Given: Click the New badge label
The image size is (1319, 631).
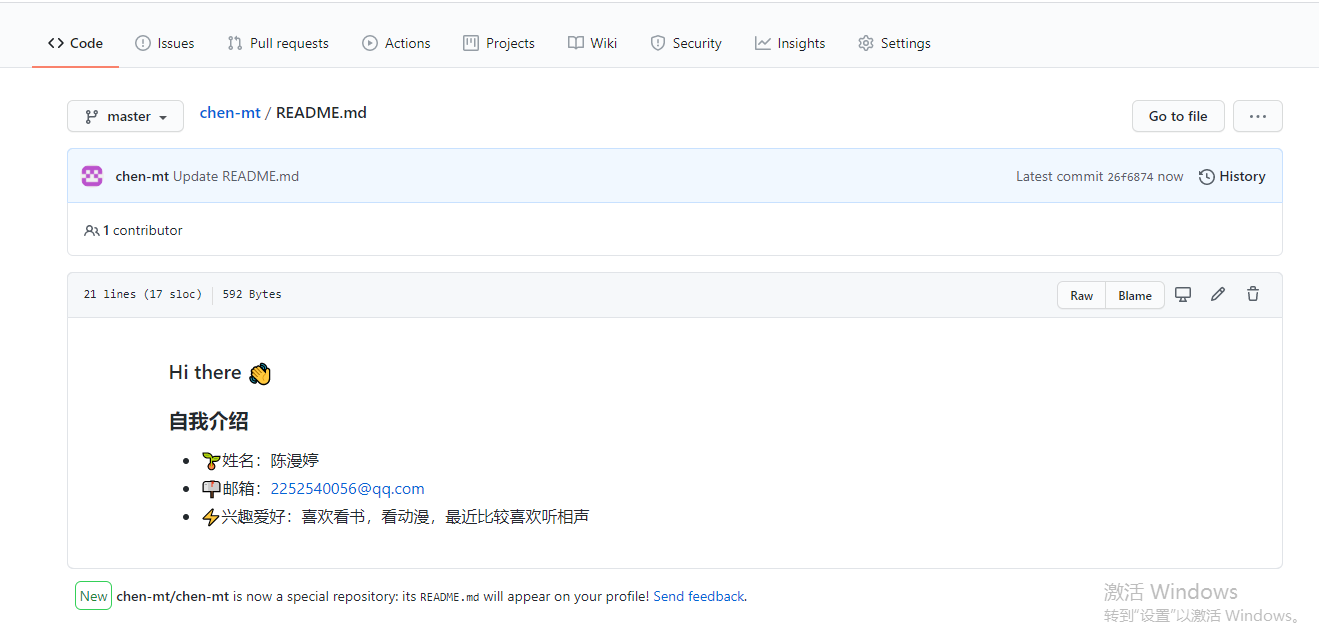Looking at the screenshot, I should 94,596.
